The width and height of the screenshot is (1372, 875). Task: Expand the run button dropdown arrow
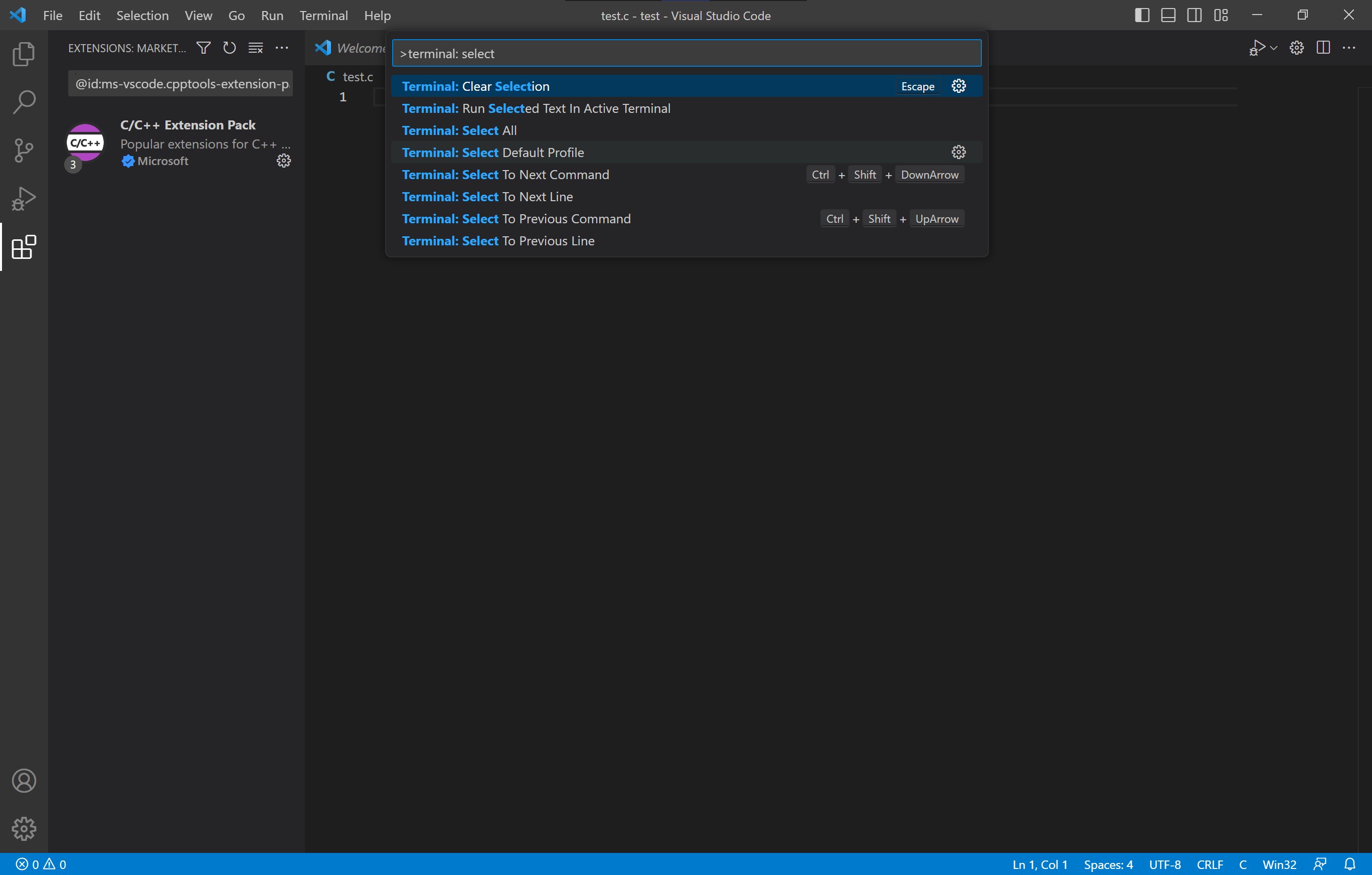(x=1274, y=48)
